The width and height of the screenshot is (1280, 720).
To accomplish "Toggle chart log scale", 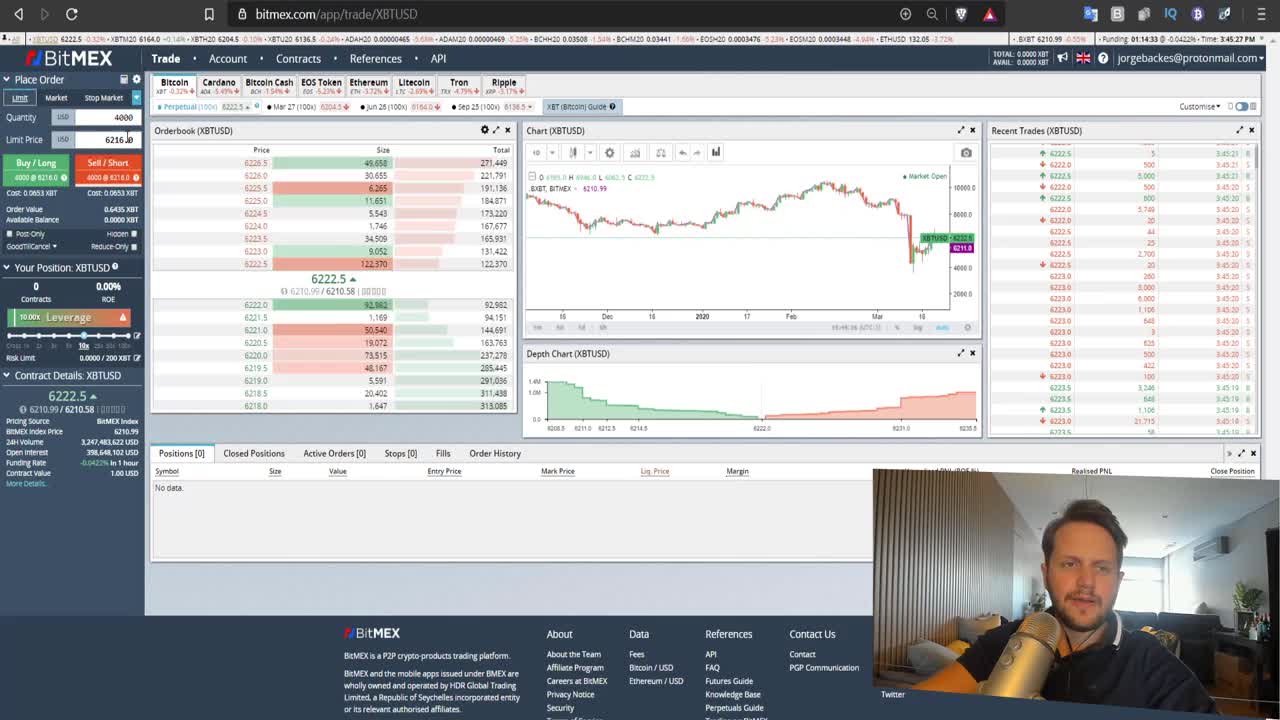I will coord(917,327).
